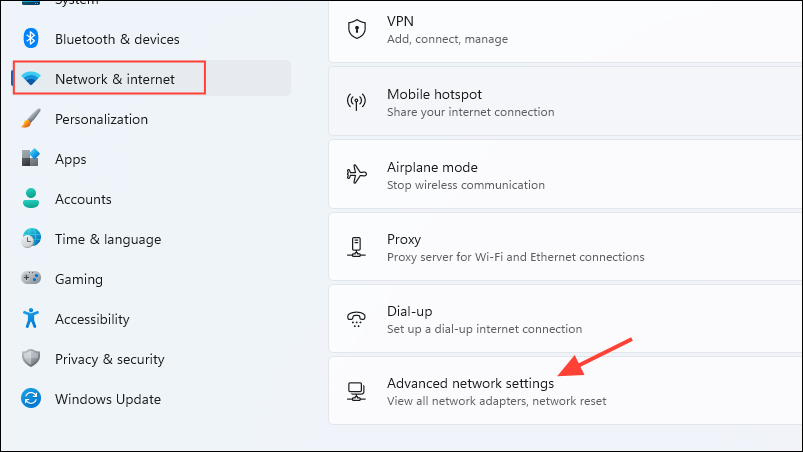
Task: Click the Privacy & security shield icon
Action: coord(31,358)
